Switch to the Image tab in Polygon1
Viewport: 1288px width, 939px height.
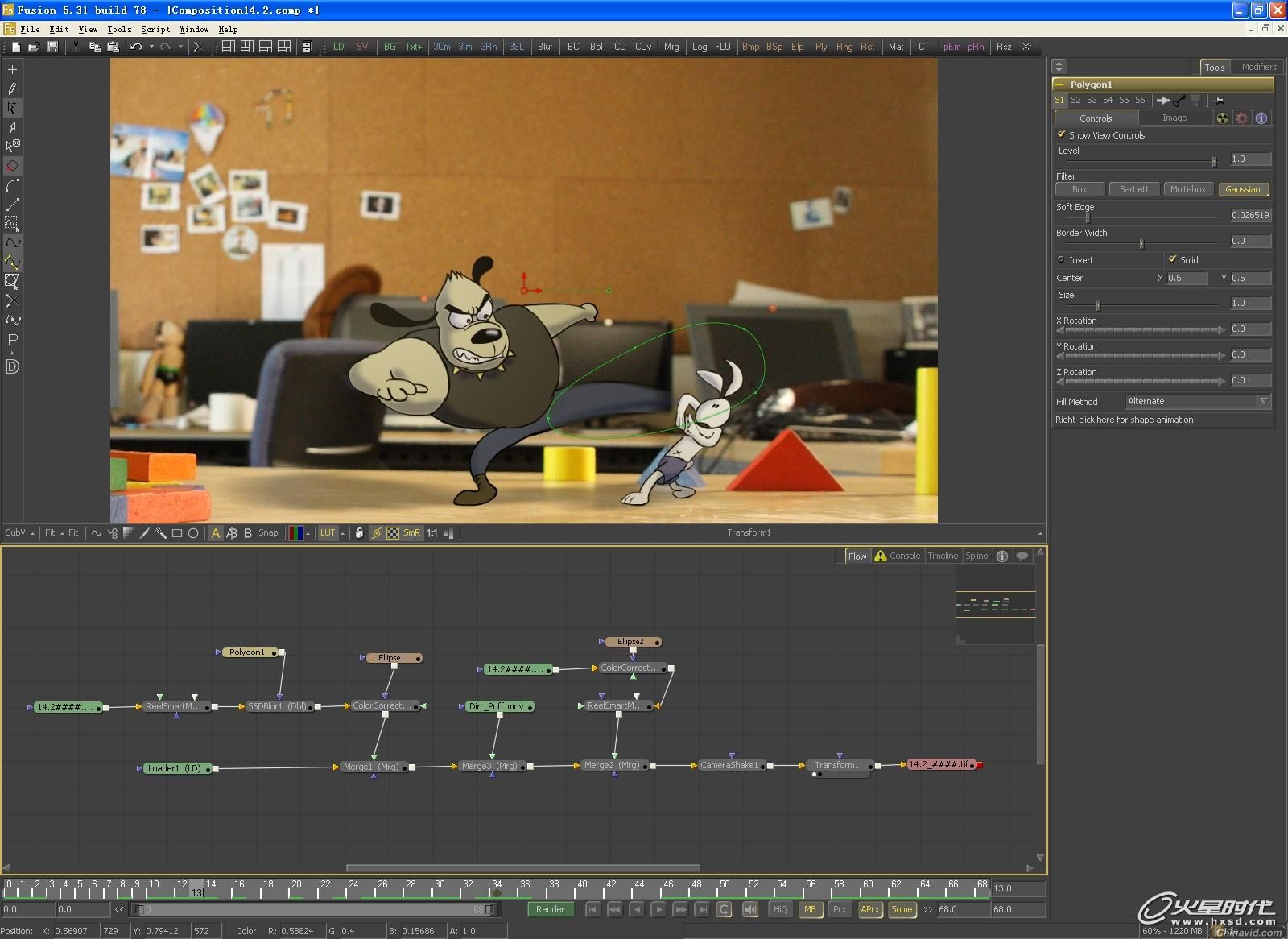click(1174, 118)
